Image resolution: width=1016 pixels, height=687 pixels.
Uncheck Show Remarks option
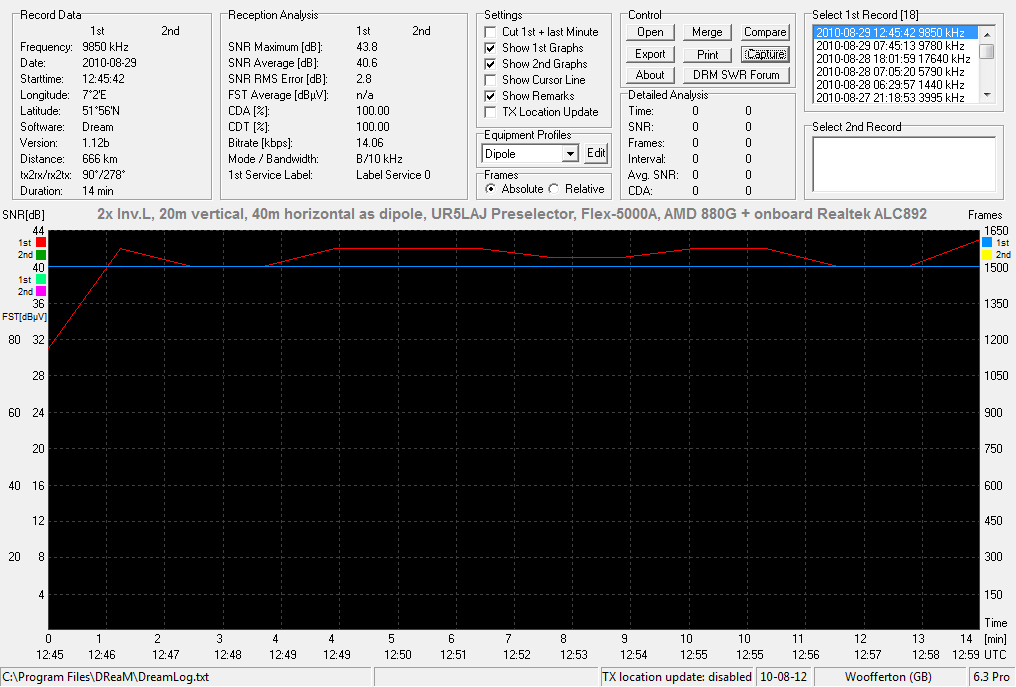point(491,96)
